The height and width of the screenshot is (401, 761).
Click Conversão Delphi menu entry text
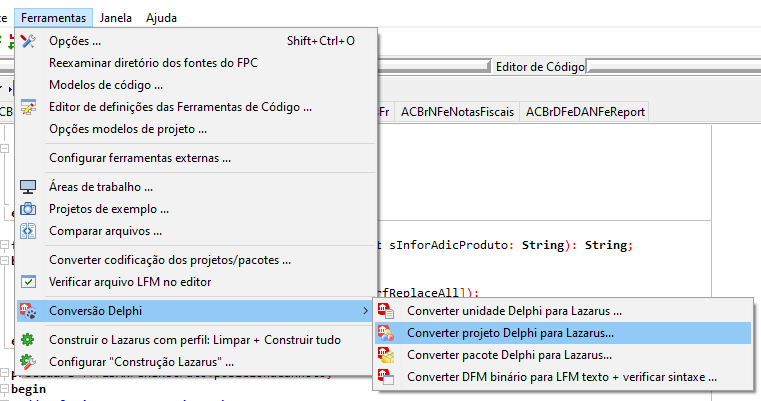[96, 311]
